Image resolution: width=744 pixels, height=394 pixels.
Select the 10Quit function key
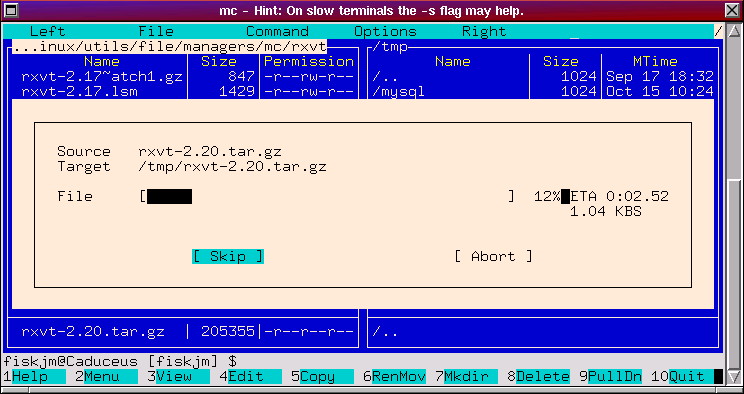(x=682, y=376)
